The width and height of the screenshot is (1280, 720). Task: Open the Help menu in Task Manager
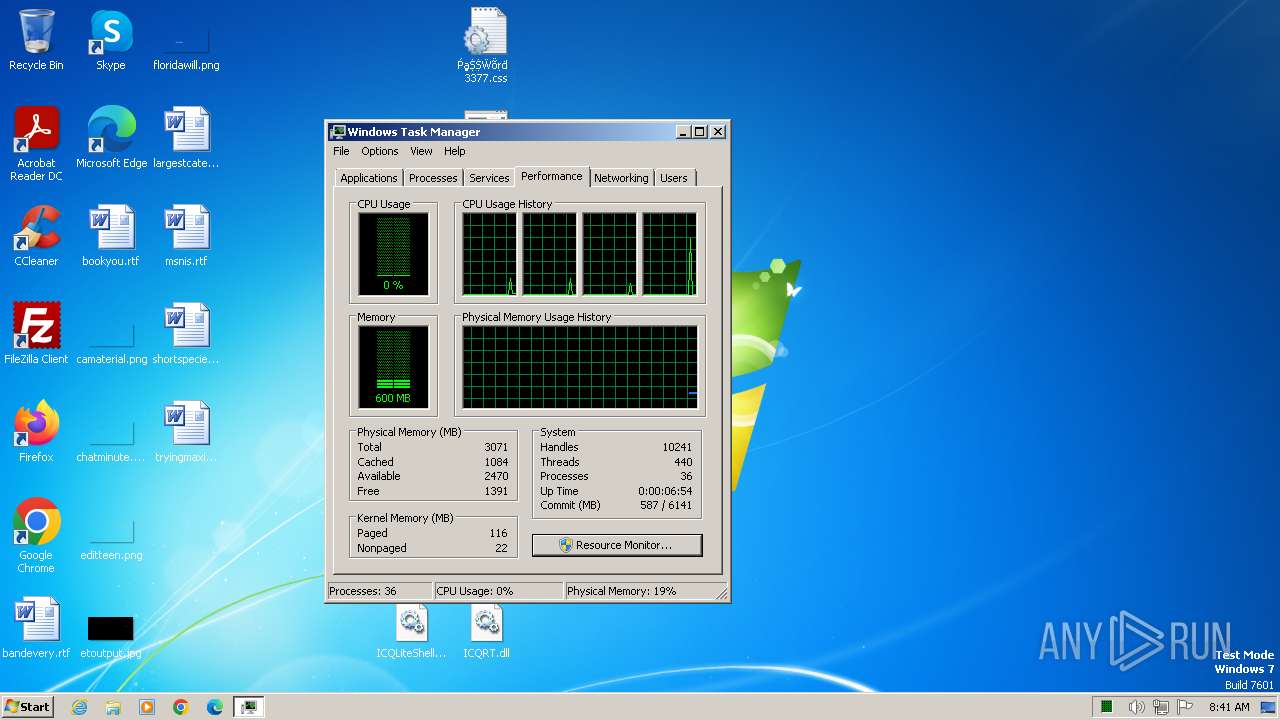[x=455, y=151]
